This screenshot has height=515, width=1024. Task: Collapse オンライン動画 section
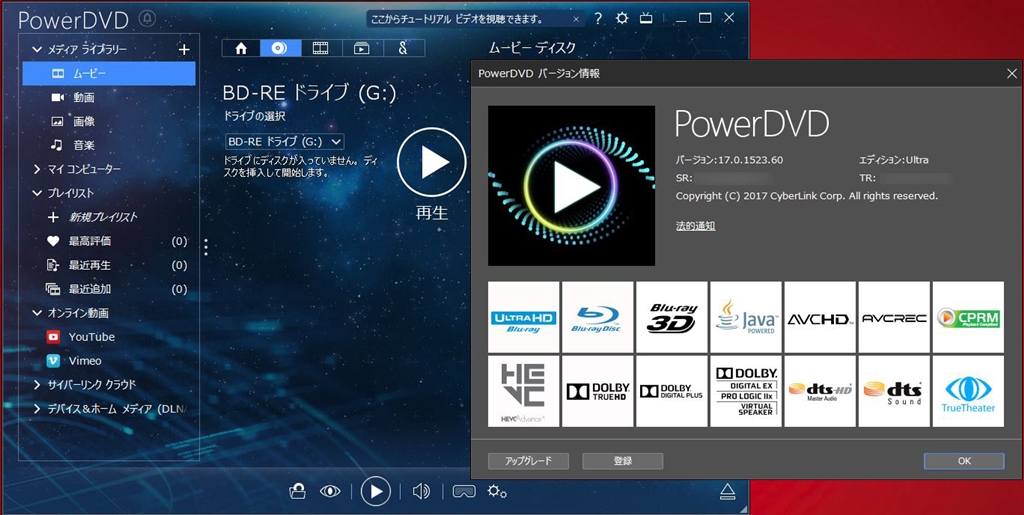coord(37,313)
